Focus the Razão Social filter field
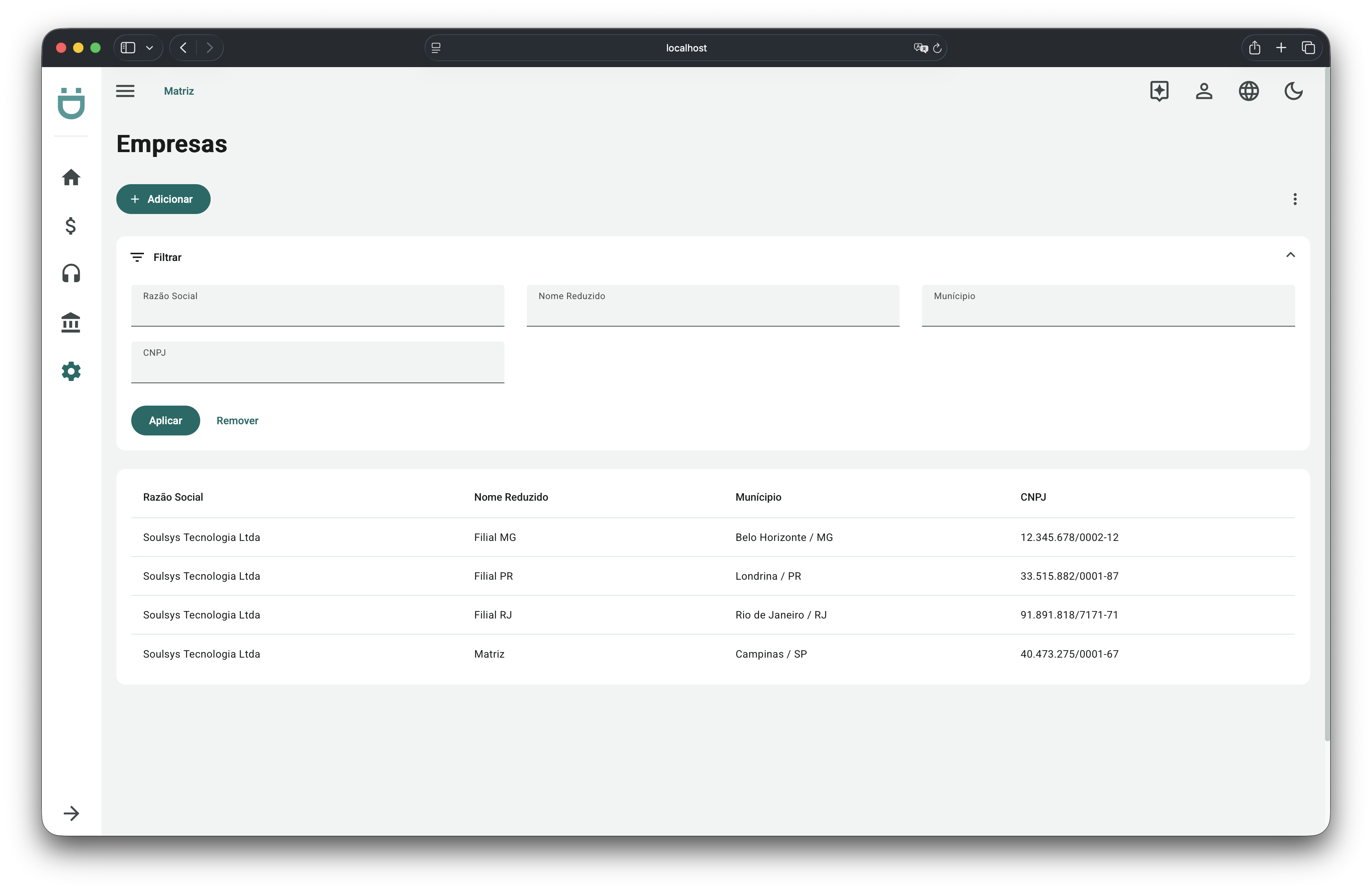Viewport: 1372px width, 891px height. (x=317, y=311)
